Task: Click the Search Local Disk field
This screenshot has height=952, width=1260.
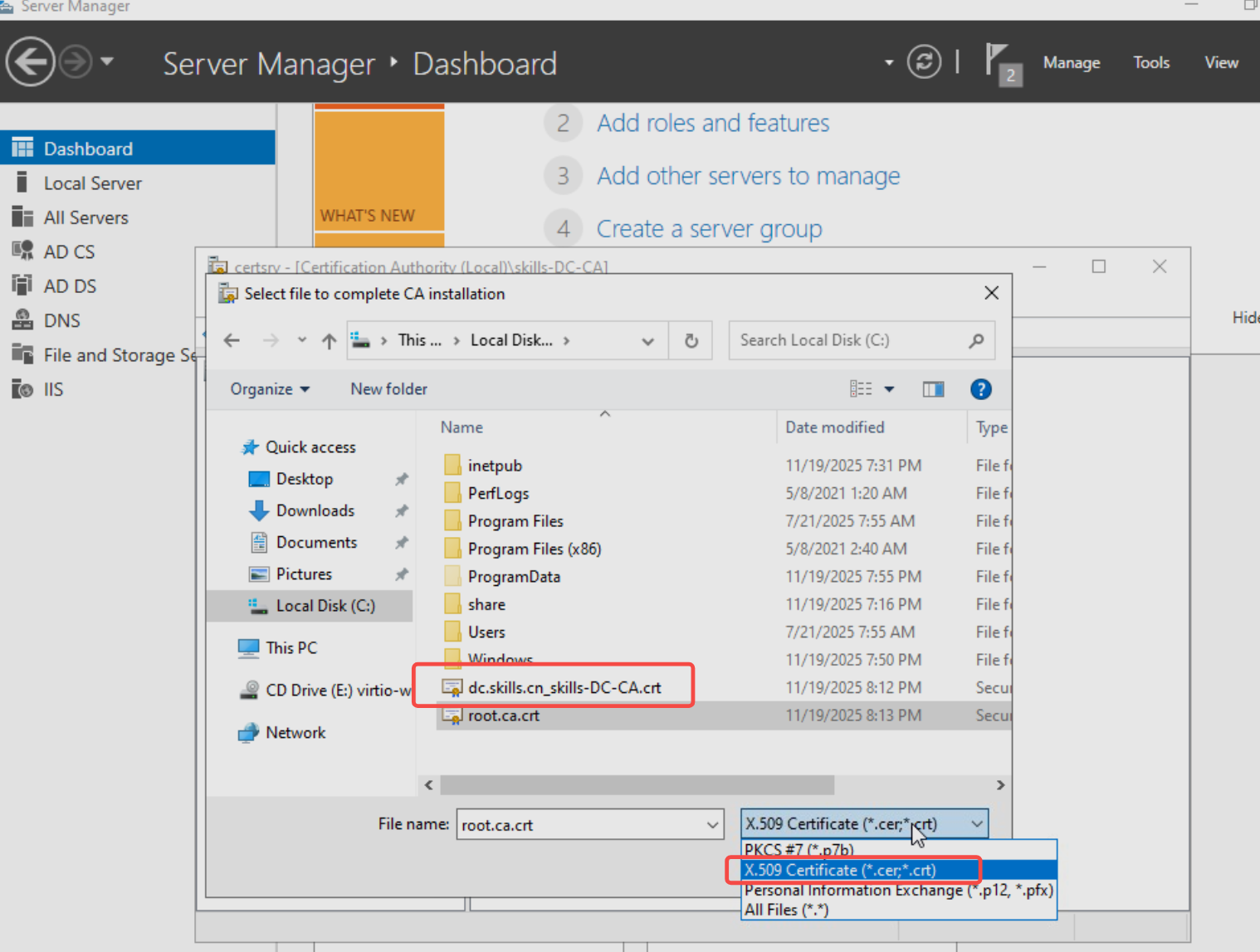Action: pyautogui.click(x=861, y=340)
